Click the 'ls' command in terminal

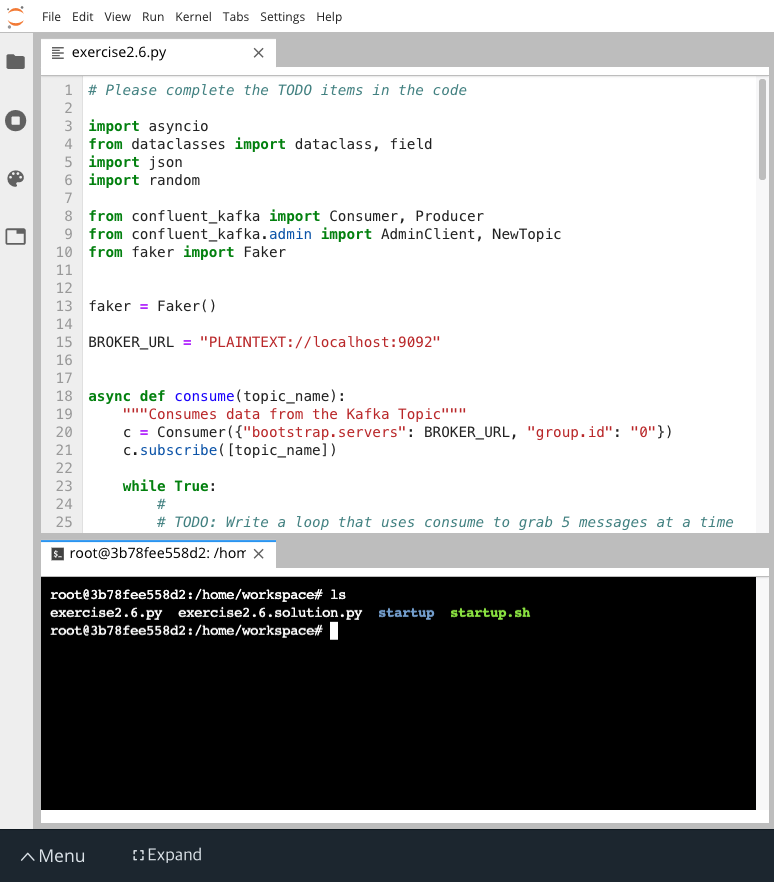point(338,595)
